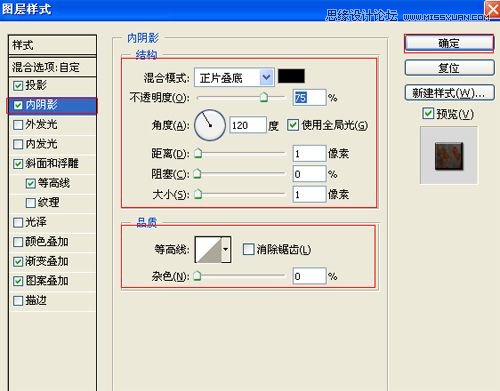Click the 杂色 value field
The height and width of the screenshot is (391, 500).
click(x=309, y=276)
